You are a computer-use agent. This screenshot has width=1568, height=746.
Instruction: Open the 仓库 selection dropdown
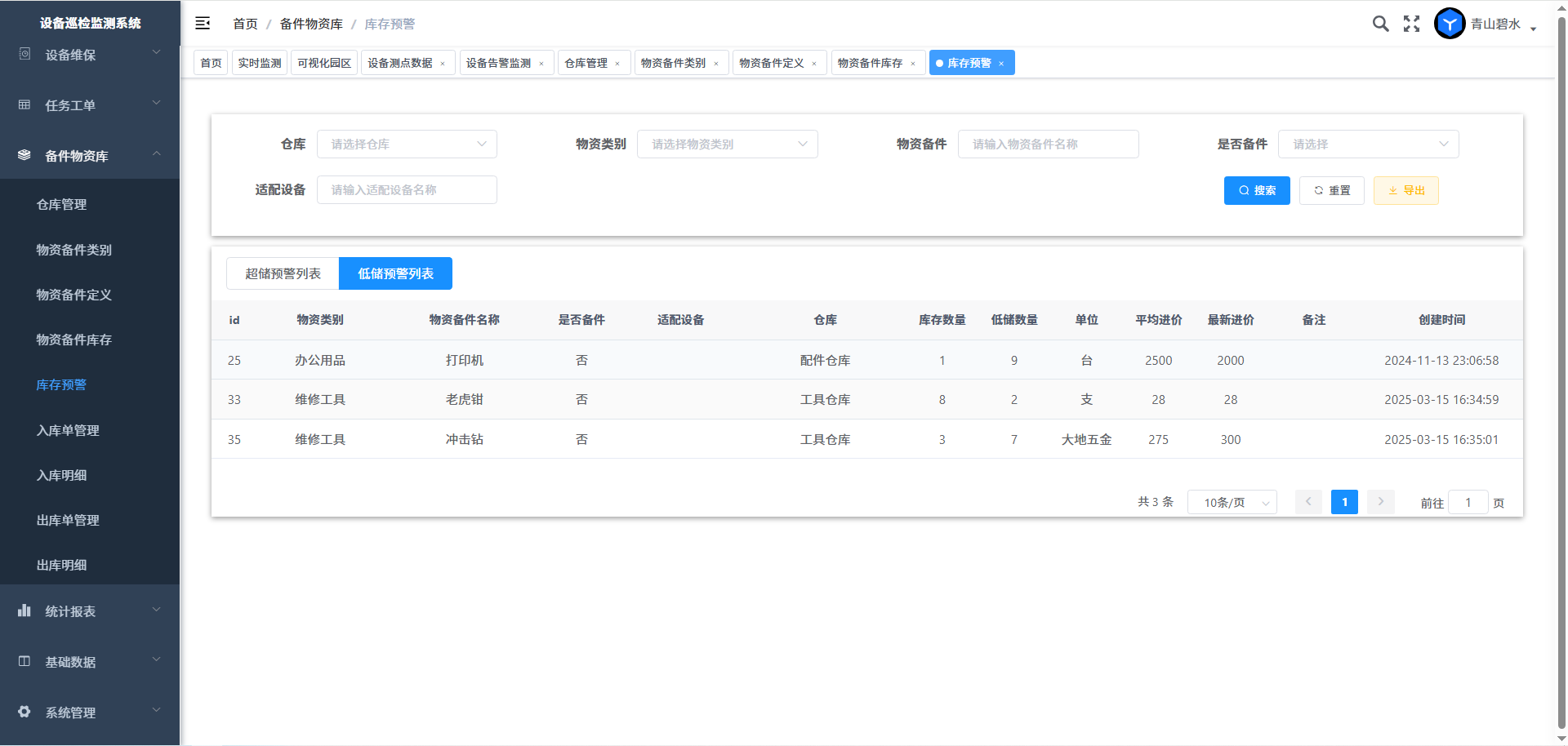(407, 144)
